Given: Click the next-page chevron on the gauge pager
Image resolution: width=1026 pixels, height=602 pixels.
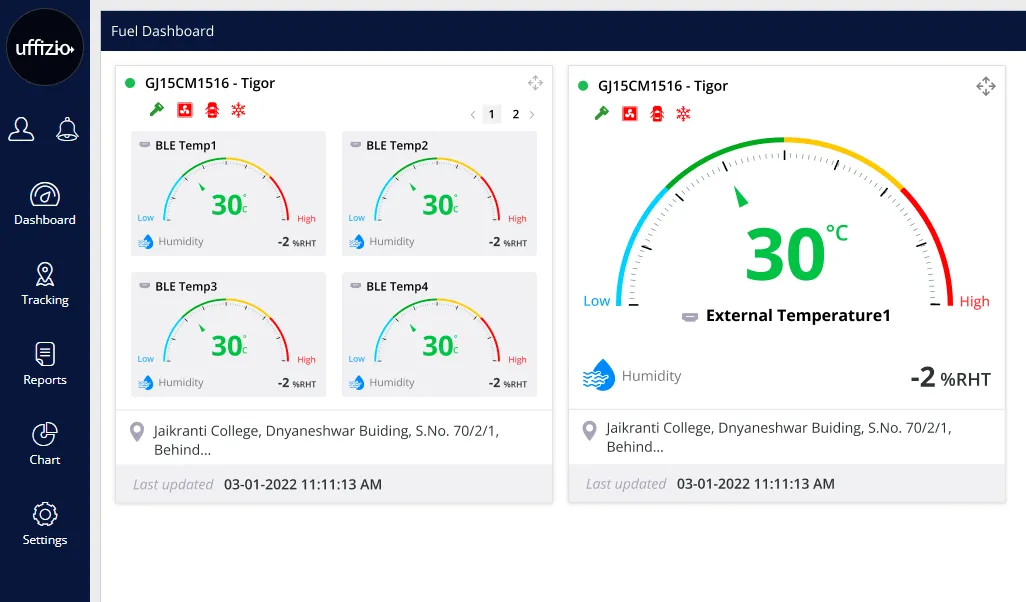Looking at the screenshot, I should click(532, 114).
